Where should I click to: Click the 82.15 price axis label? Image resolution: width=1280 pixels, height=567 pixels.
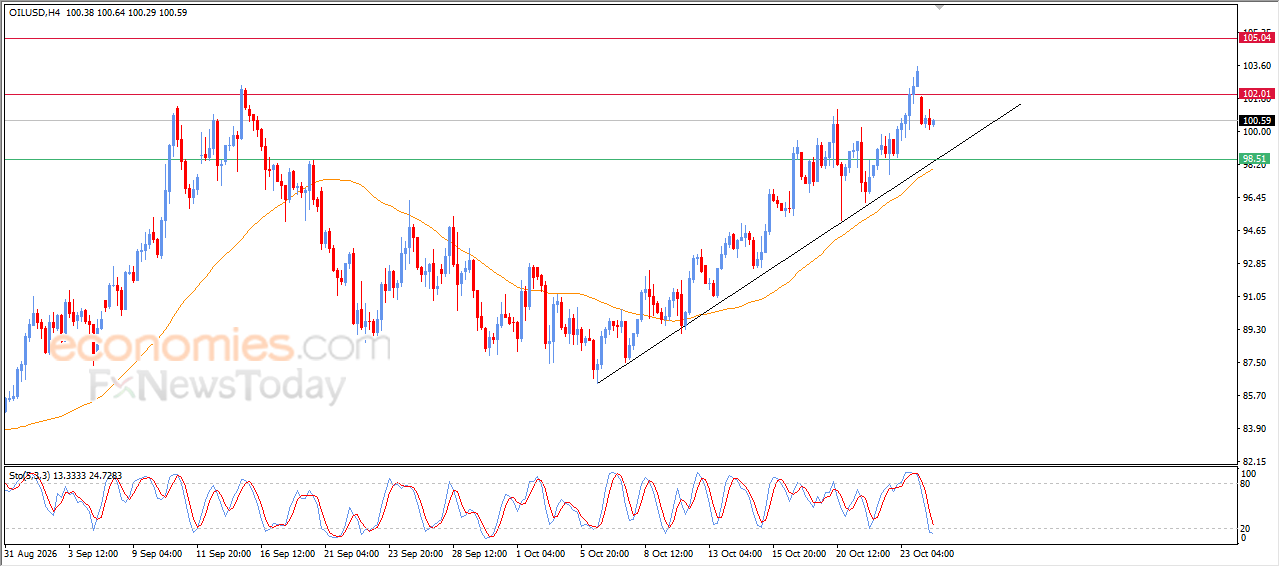(x=1254, y=462)
